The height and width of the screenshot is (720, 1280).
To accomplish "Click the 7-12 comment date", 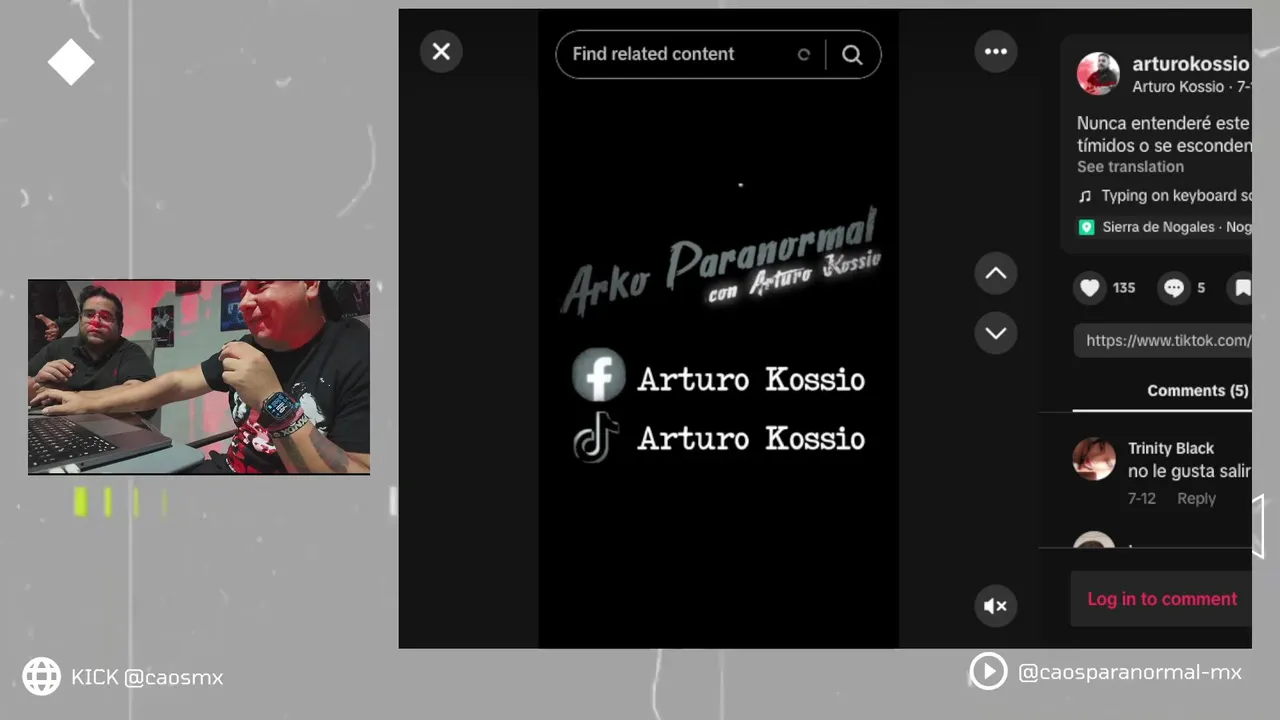I will (1142, 498).
